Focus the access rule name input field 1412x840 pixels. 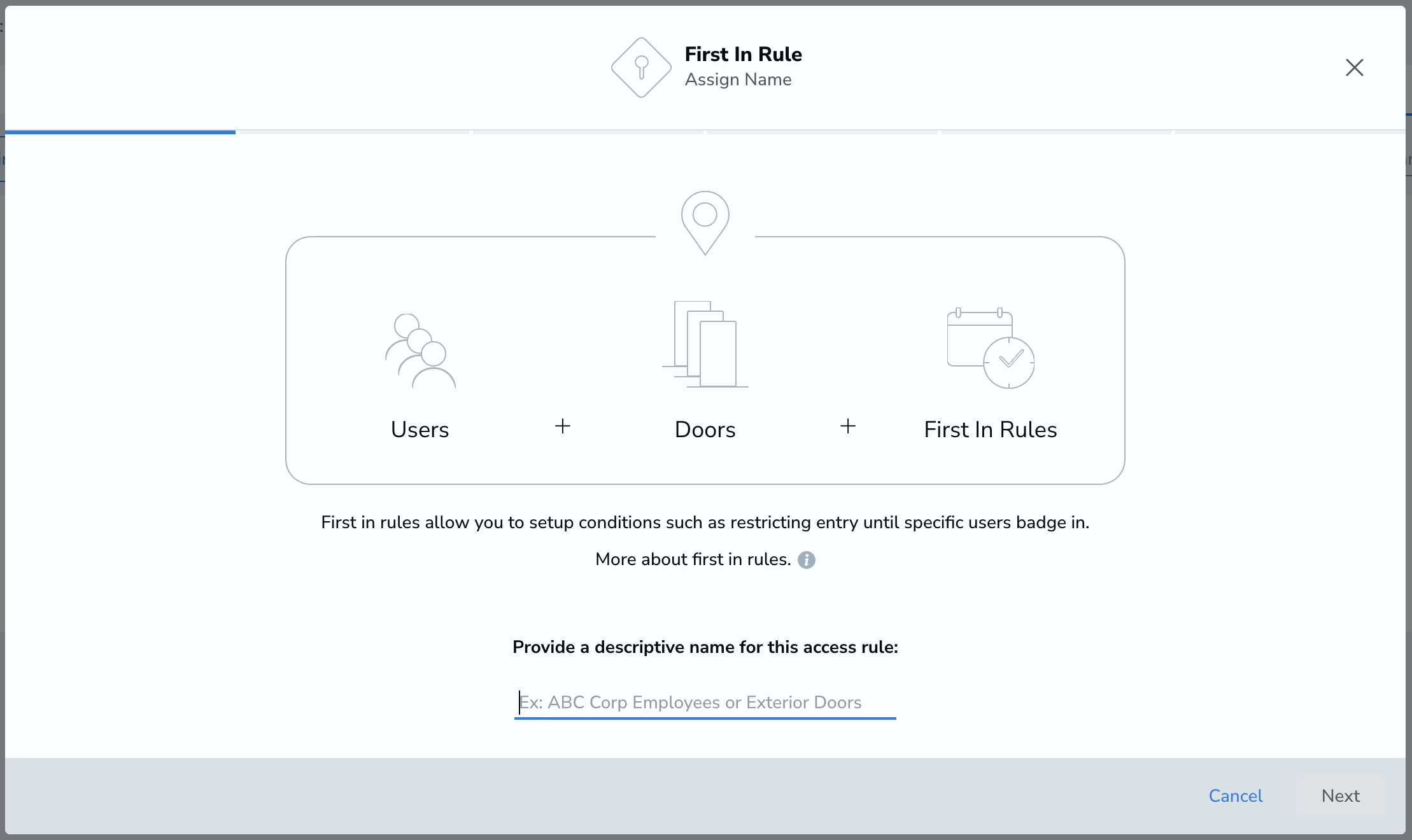coord(705,703)
